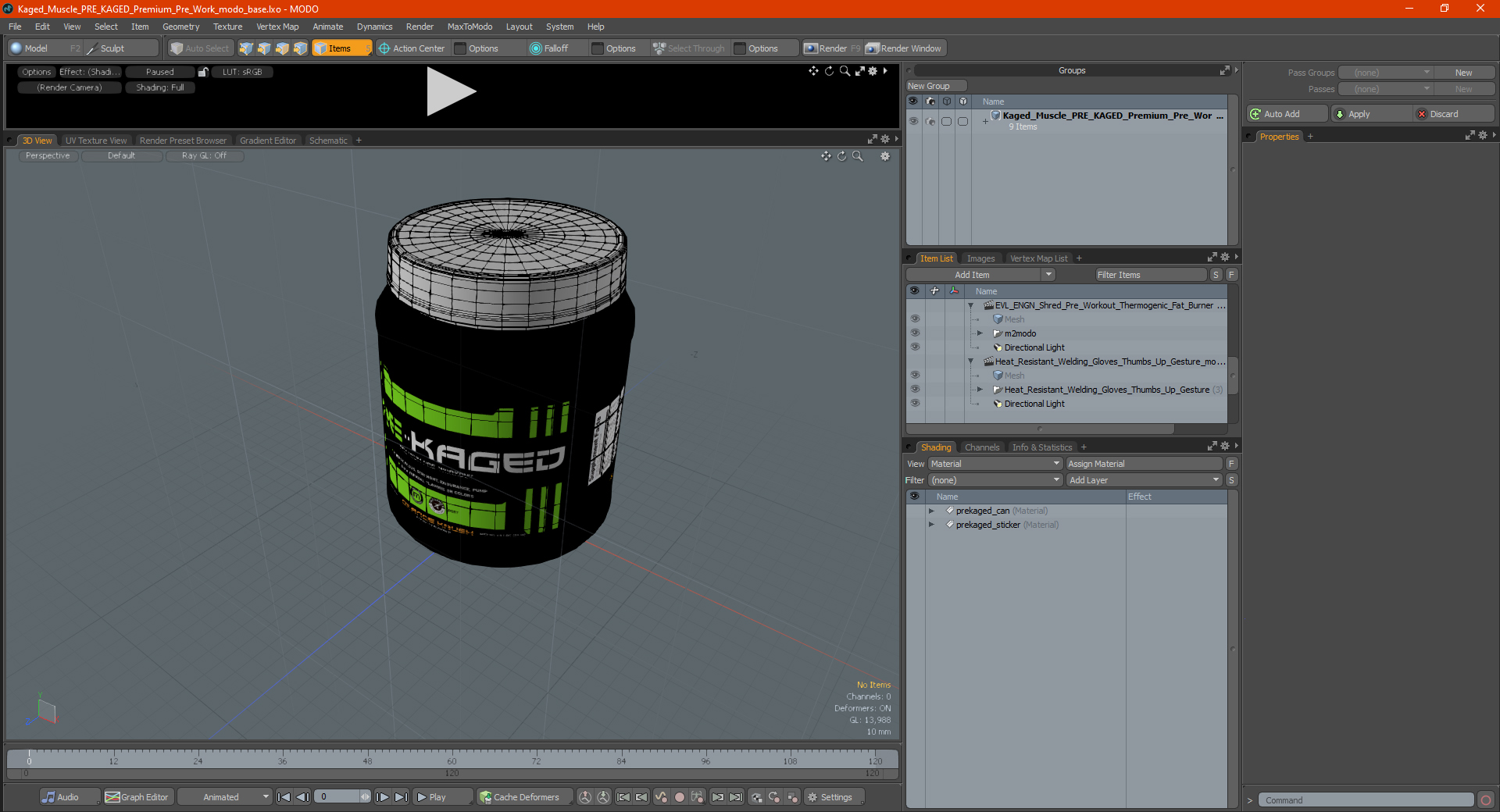Expand prekaged_can material
Image resolution: width=1500 pixels, height=812 pixels.
(931, 511)
